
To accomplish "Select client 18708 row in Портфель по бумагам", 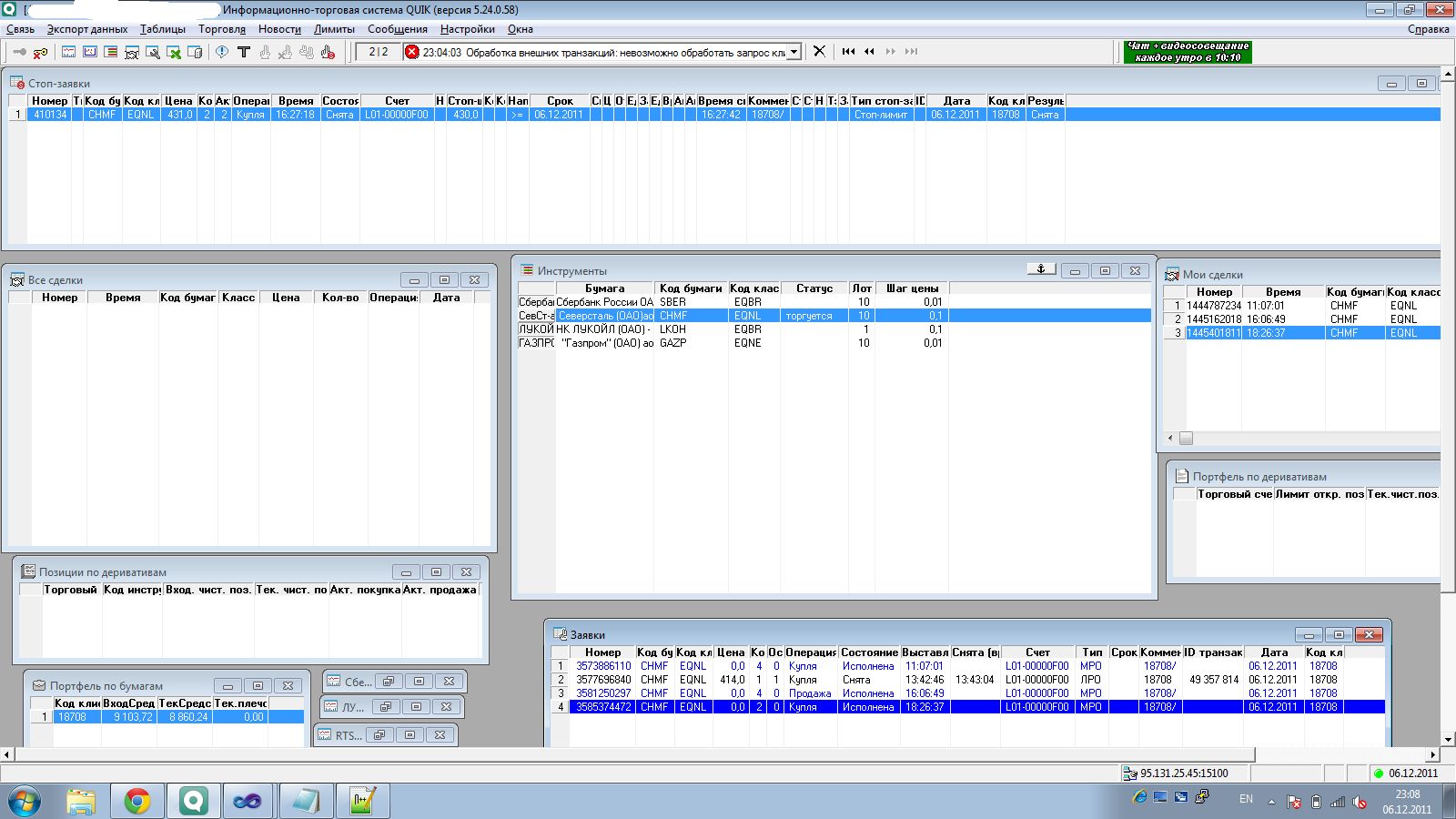I will coord(167,717).
